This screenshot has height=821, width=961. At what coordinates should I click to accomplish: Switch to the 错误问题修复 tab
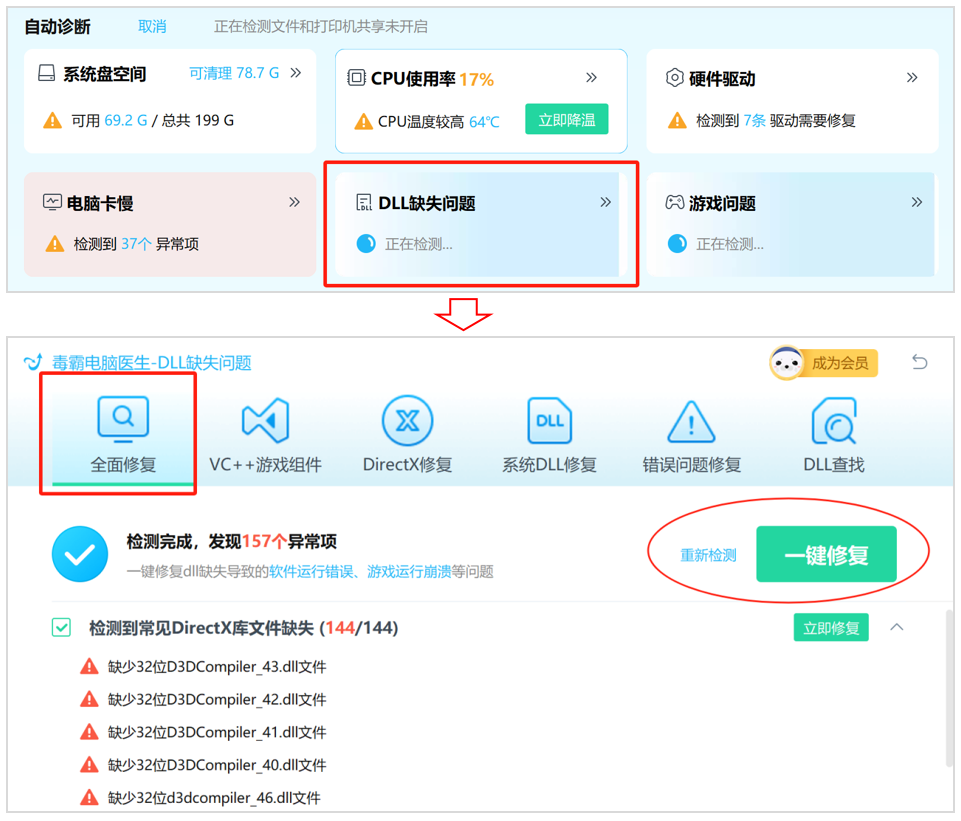pyautogui.click(x=690, y=432)
